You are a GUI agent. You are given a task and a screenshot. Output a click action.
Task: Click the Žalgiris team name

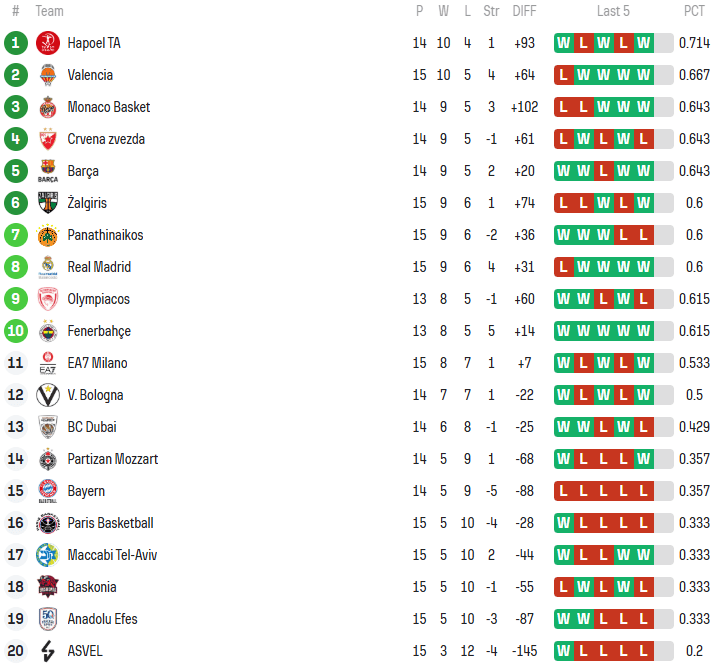[x=89, y=203]
